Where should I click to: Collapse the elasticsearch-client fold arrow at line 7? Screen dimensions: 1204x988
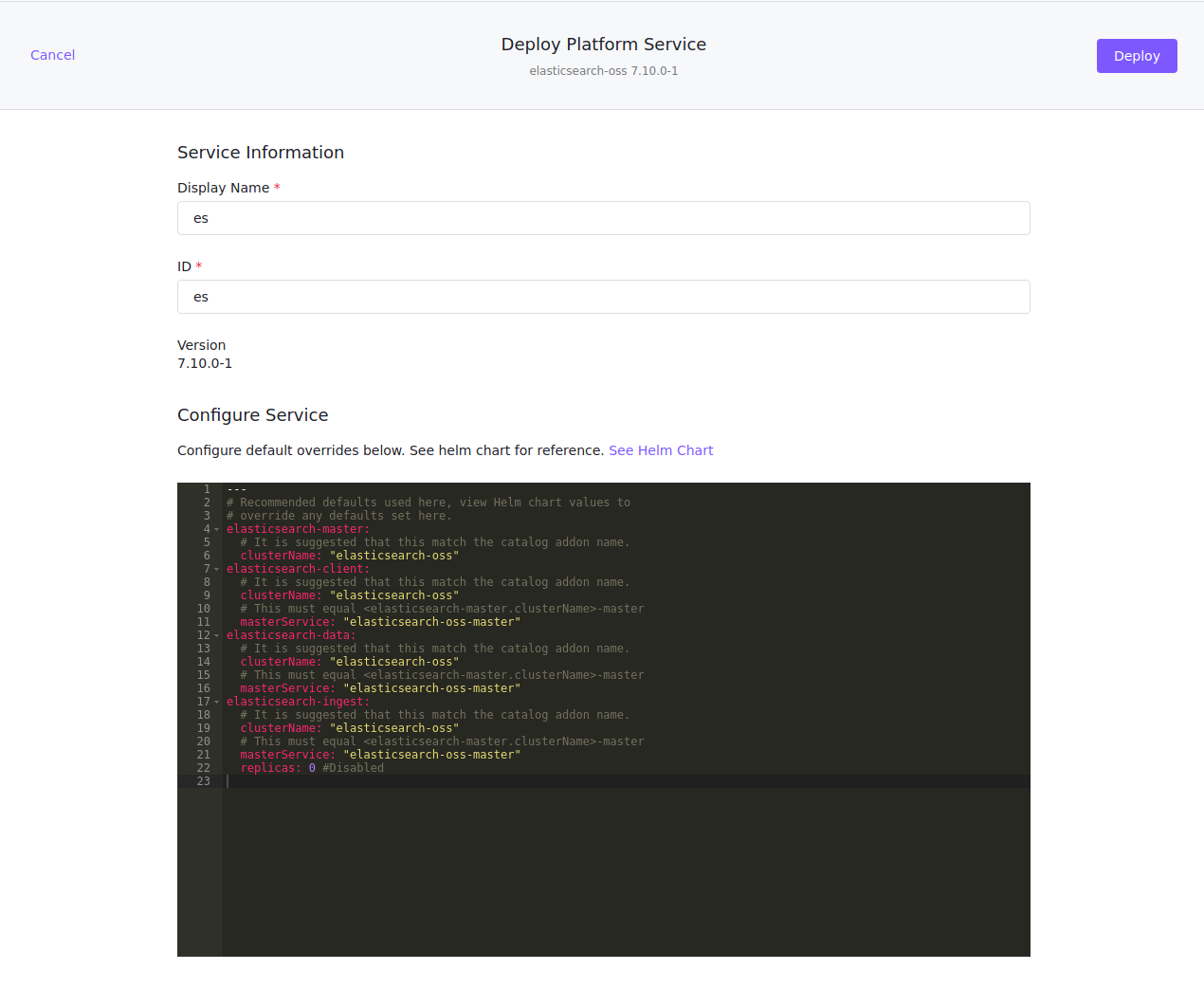216,569
